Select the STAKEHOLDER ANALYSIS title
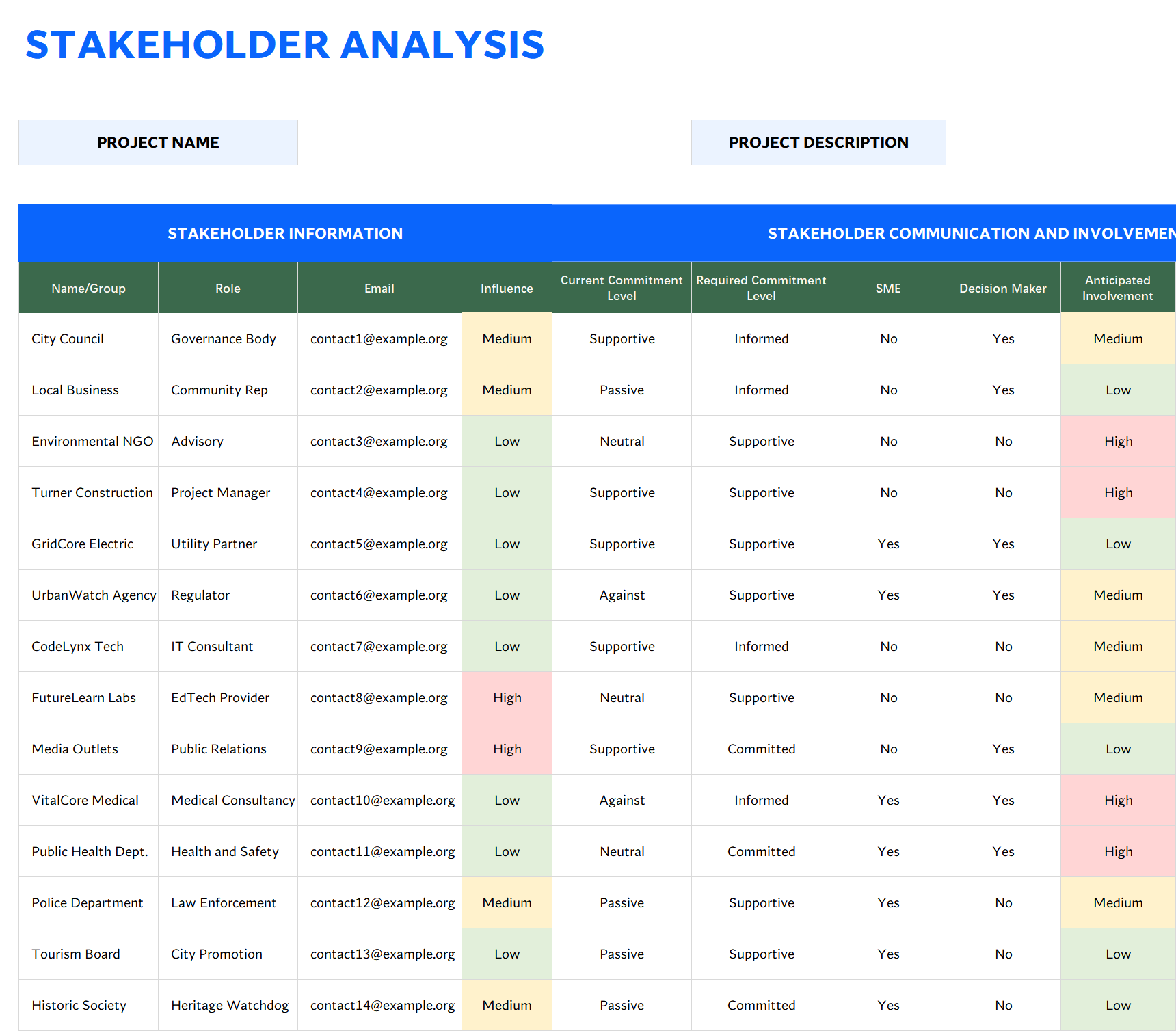Image resolution: width=1176 pixels, height=1031 pixels. [x=285, y=45]
